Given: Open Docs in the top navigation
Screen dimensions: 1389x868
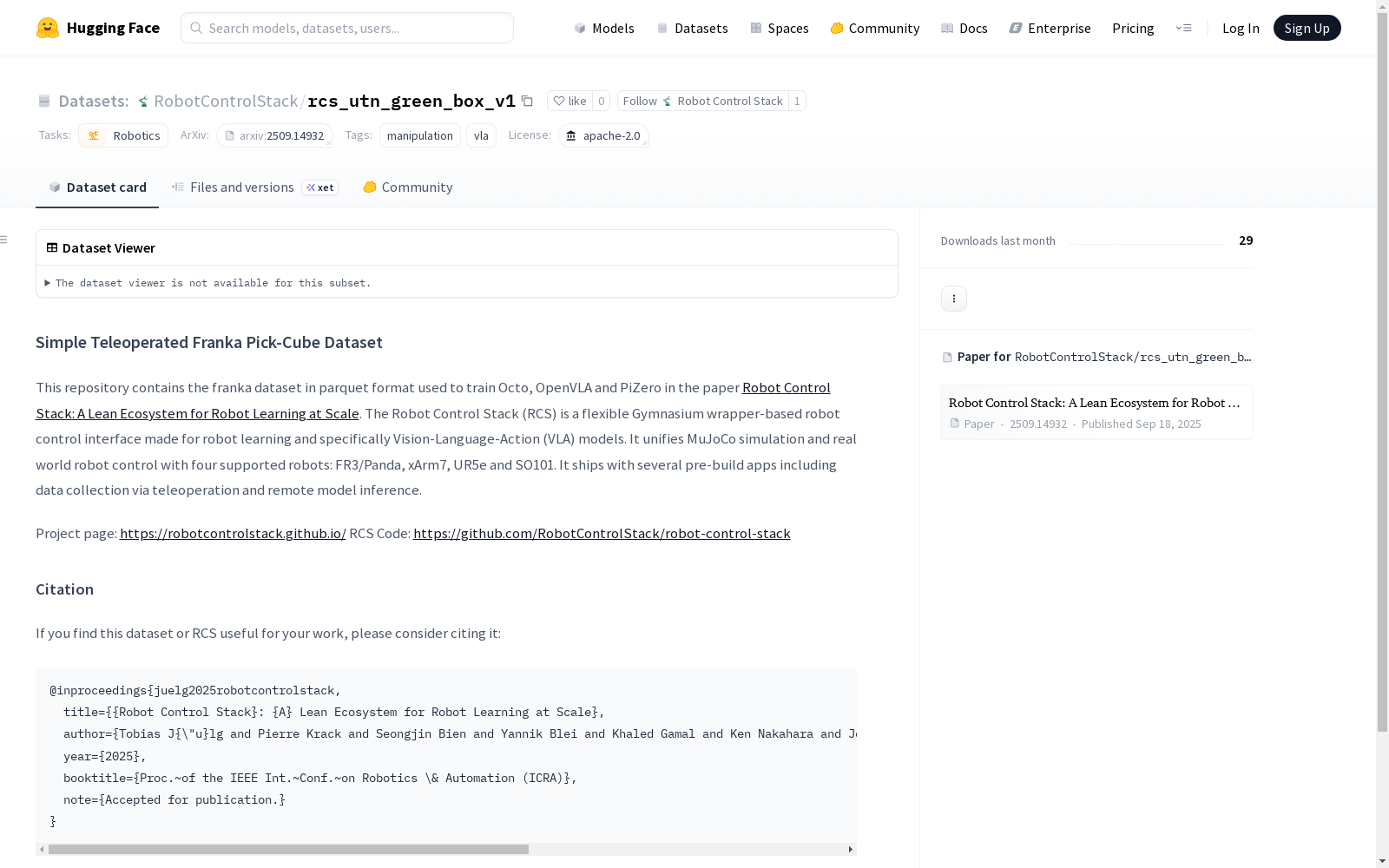Looking at the screenshot, I should (964, 28).
